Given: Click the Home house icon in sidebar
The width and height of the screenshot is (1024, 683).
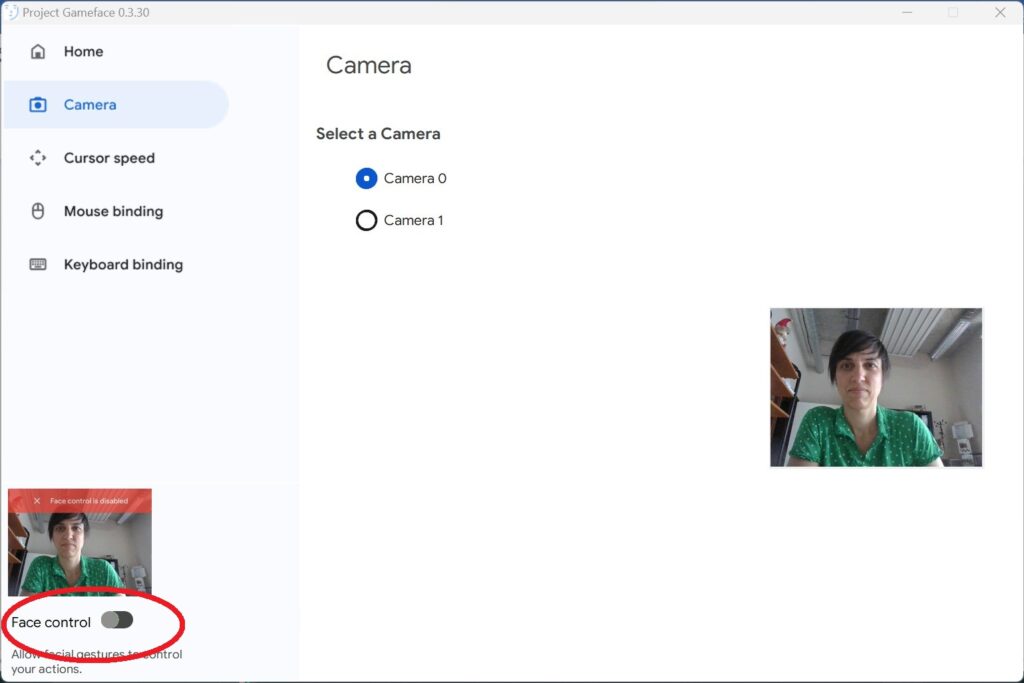Looking at the screenshot, I should pos(38,52).
